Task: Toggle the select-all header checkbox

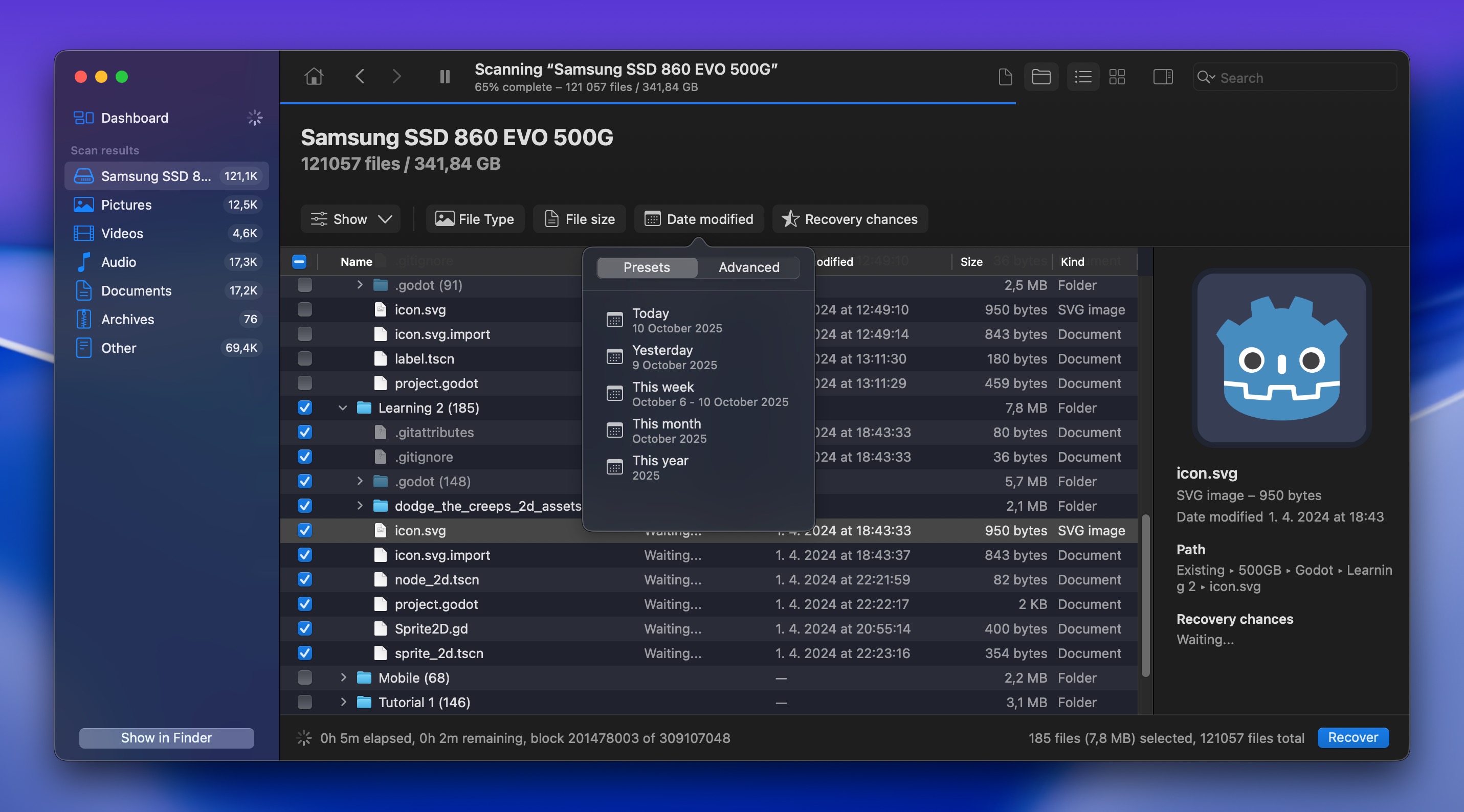Action: (x=299, y=261)
